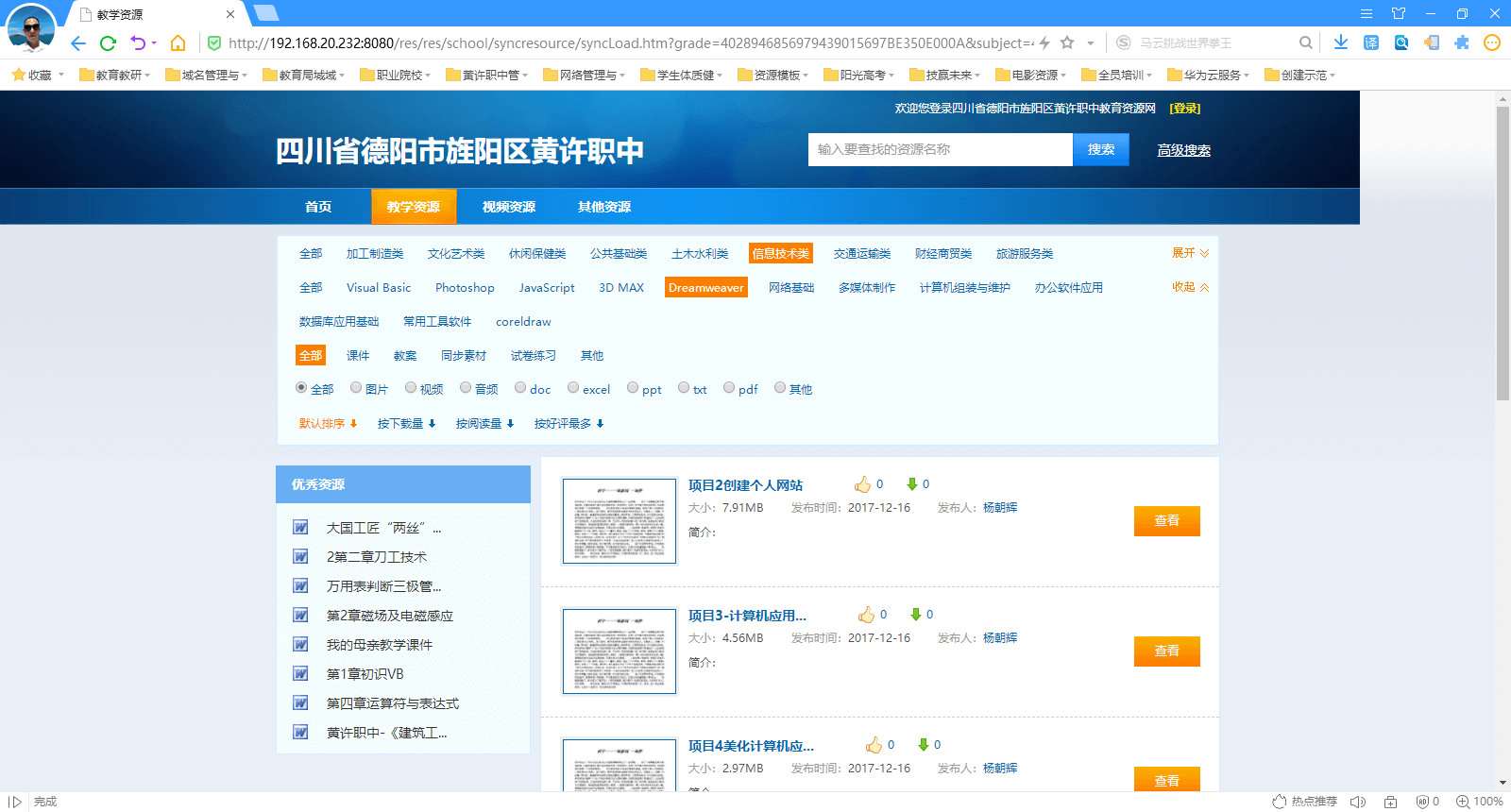Open the browser downloads icon
Screen dimensions: 1511x812
pyautogui.click(x=1340, y=42)
